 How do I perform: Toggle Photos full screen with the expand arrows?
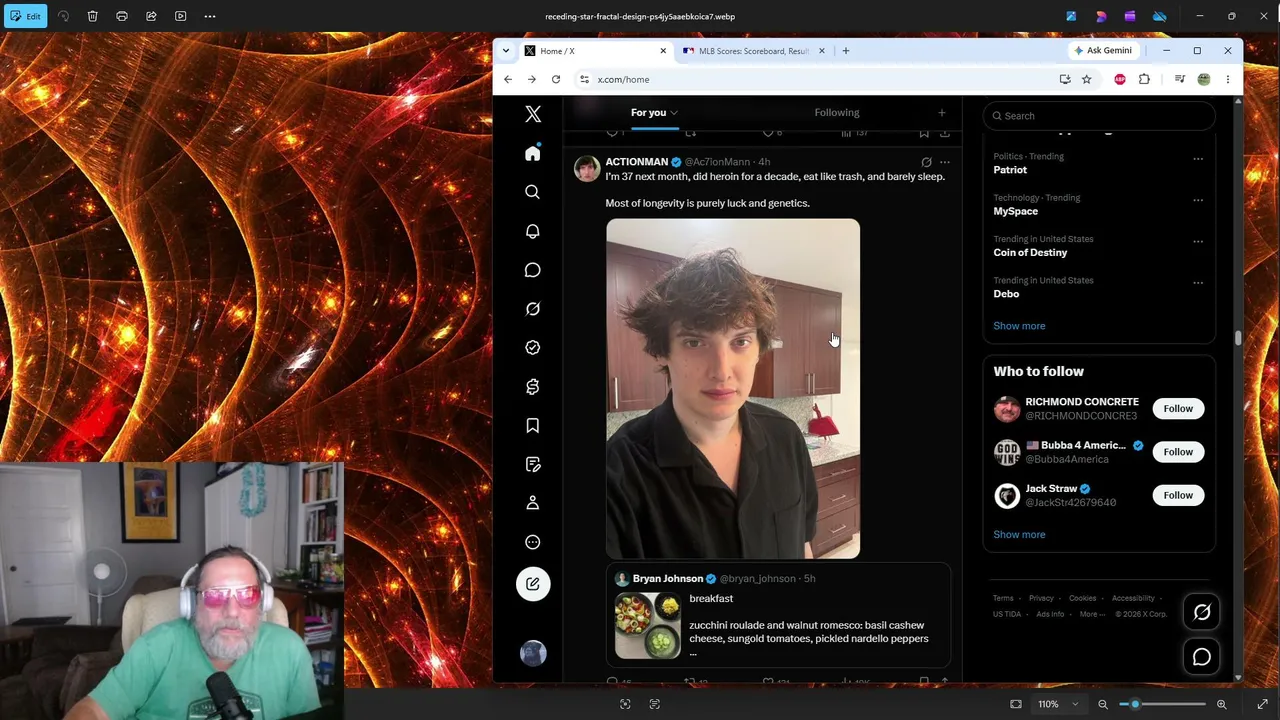click(1262, 704)
